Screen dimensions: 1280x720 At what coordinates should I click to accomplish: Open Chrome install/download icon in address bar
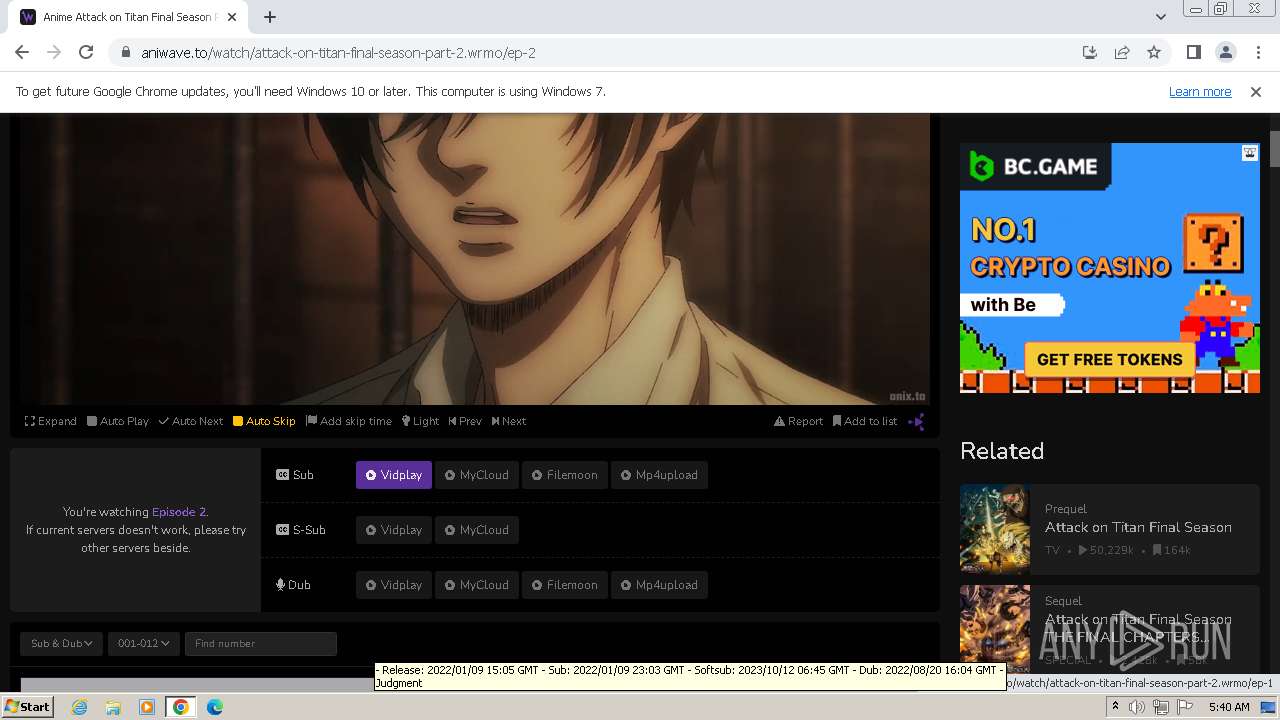coord(1090,52)
